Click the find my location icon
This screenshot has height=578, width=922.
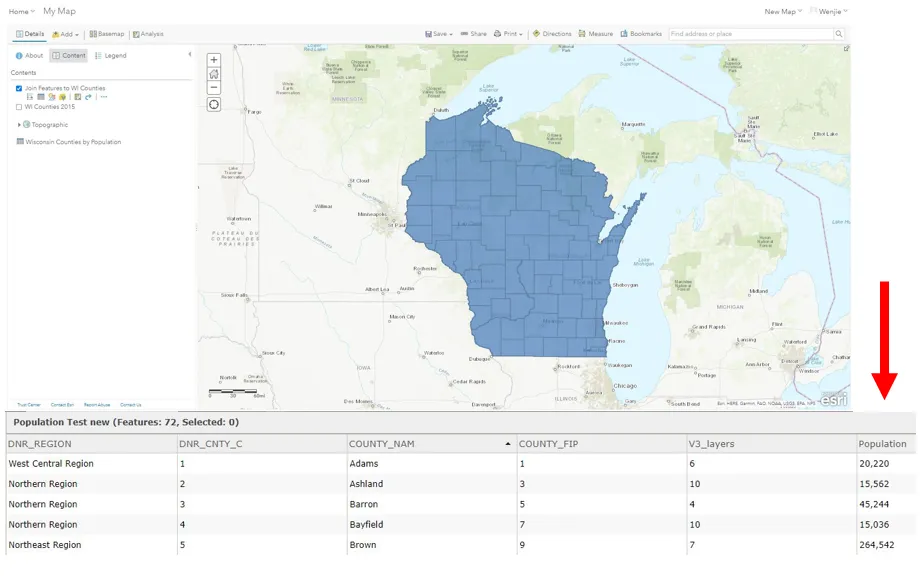[214, 105]
